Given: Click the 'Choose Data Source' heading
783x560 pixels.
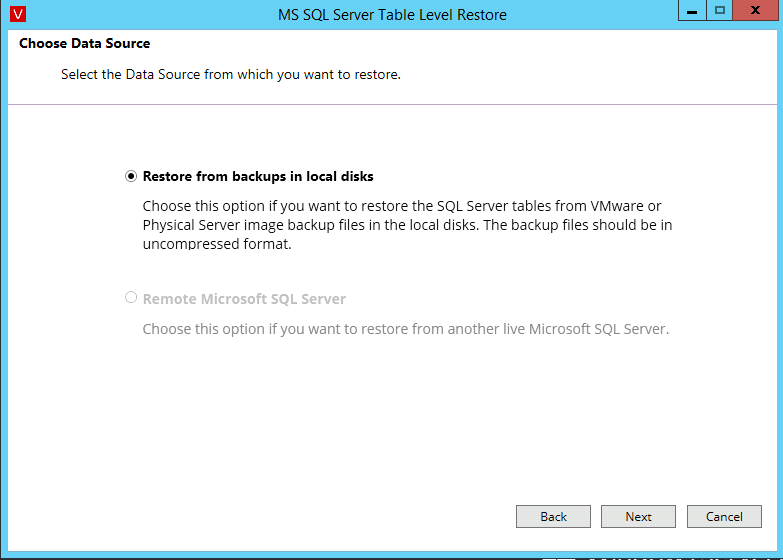Looking at the screenshot, I should (x=84, y=43).
